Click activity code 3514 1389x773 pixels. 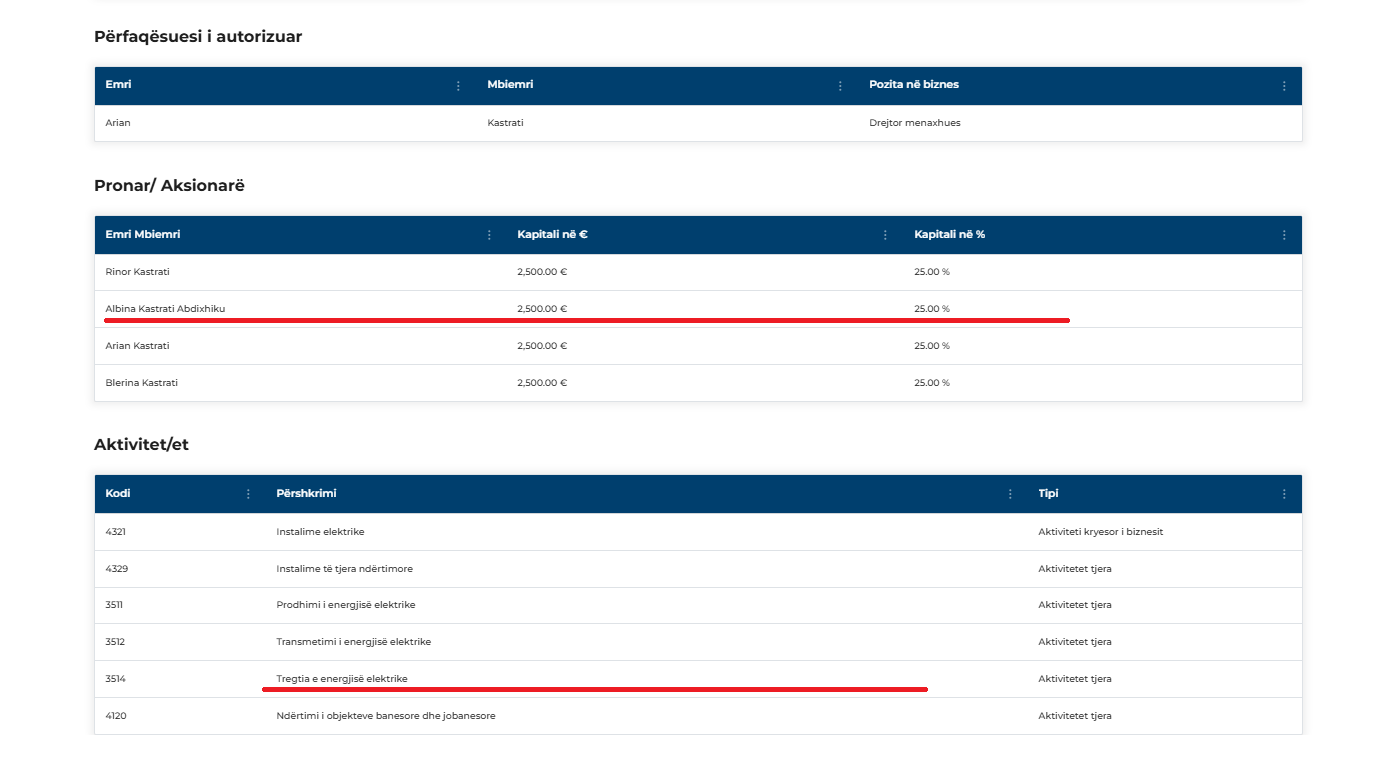coord(115,679)
